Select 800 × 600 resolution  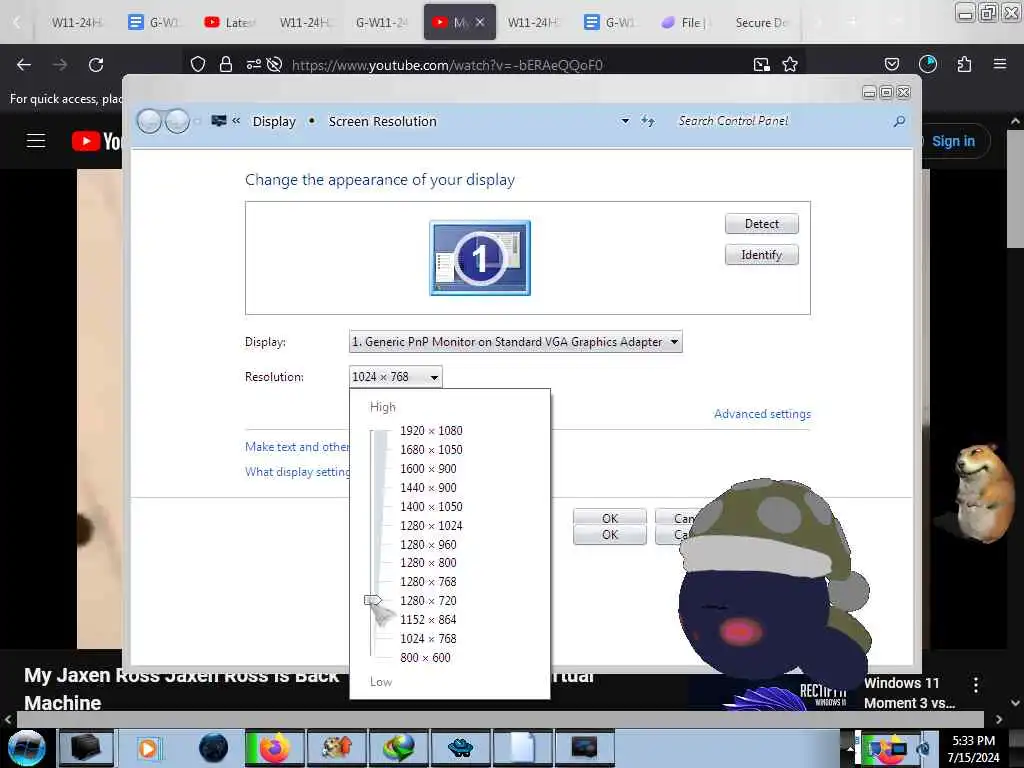(425, 658)
